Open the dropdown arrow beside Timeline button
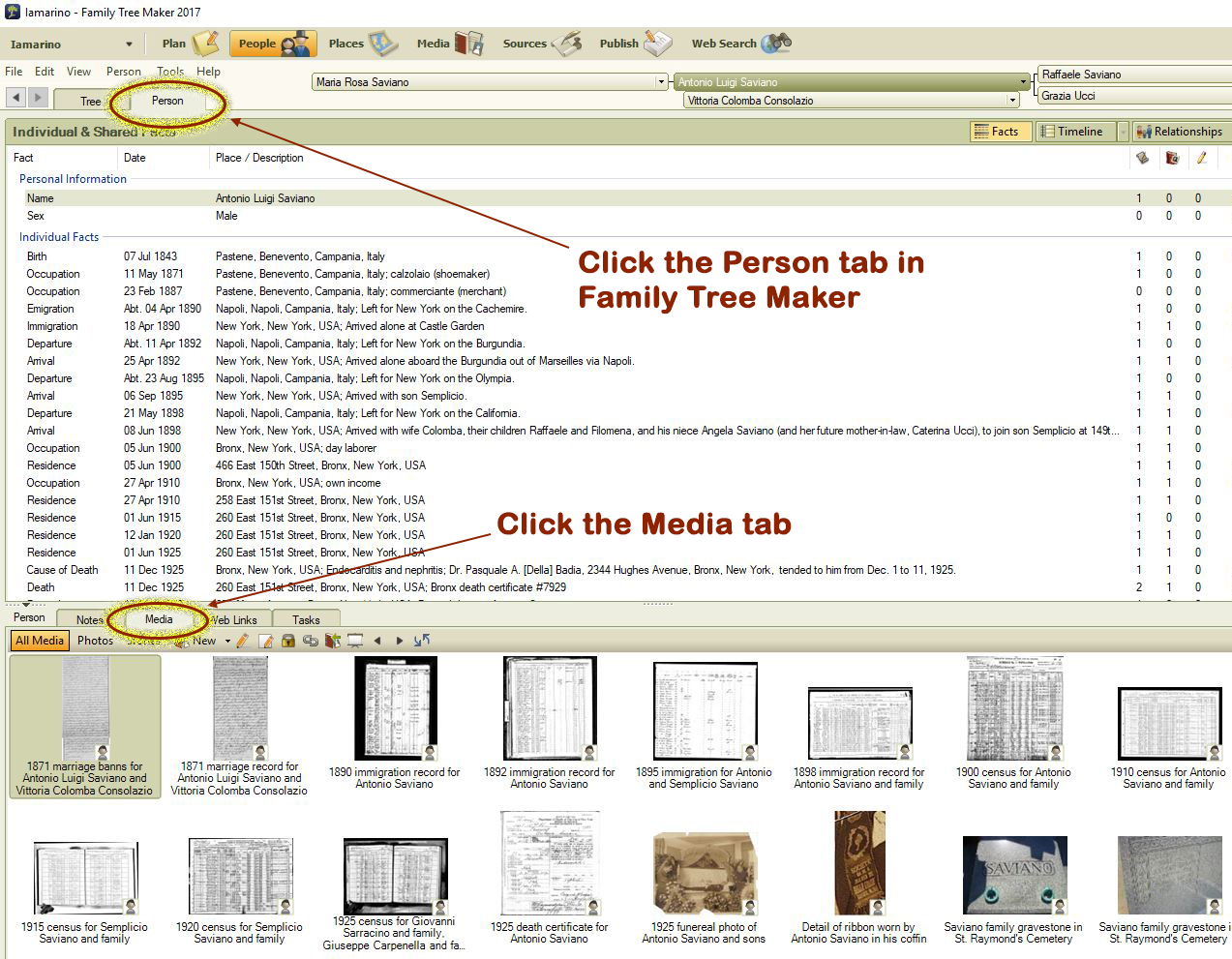The width and height of the screenshot is (1232, 959). pyautogui.click(x=1123, y=132)
